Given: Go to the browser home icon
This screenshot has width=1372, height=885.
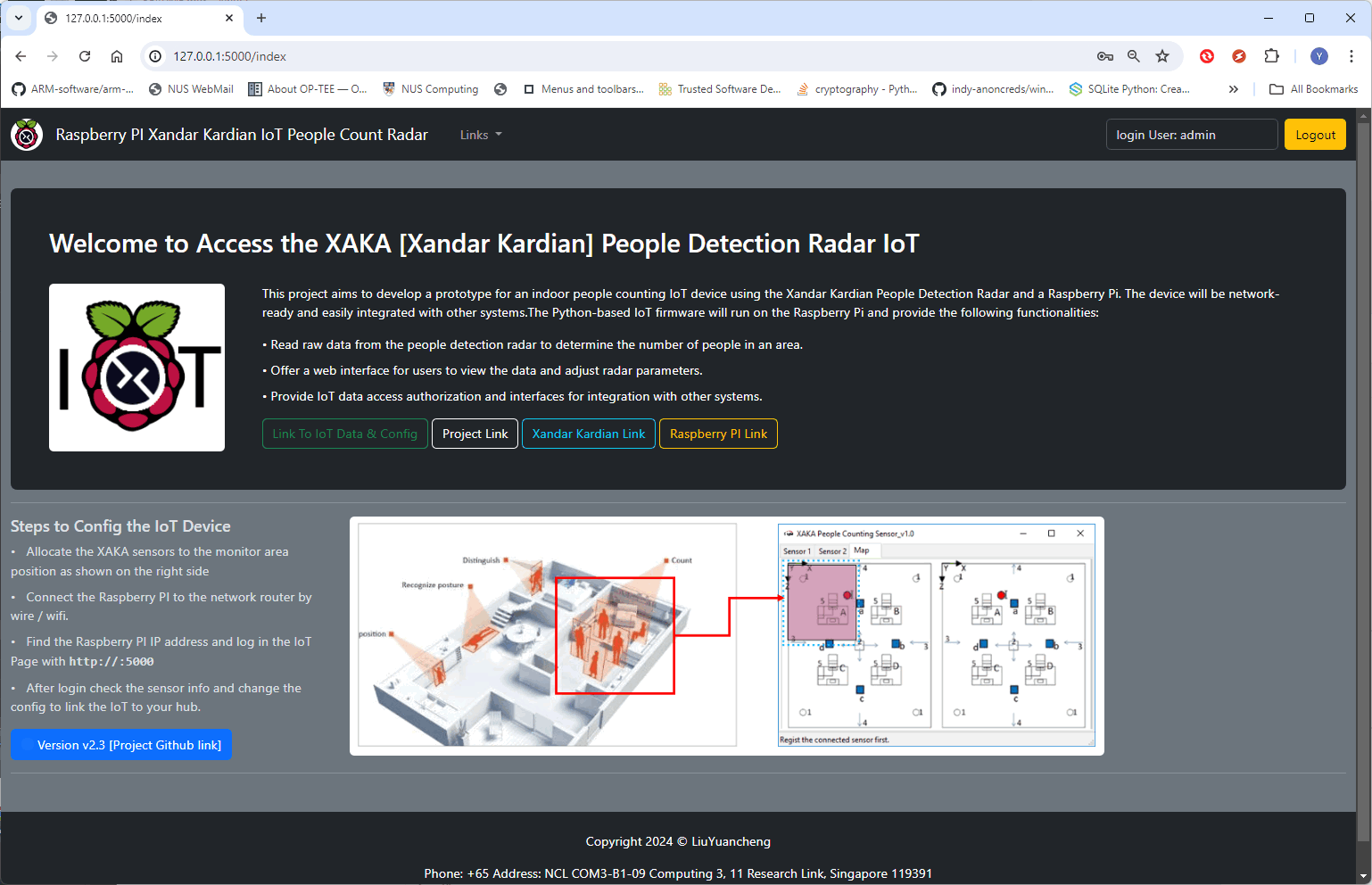Looking at the screenshot, I should coord(117,56).
